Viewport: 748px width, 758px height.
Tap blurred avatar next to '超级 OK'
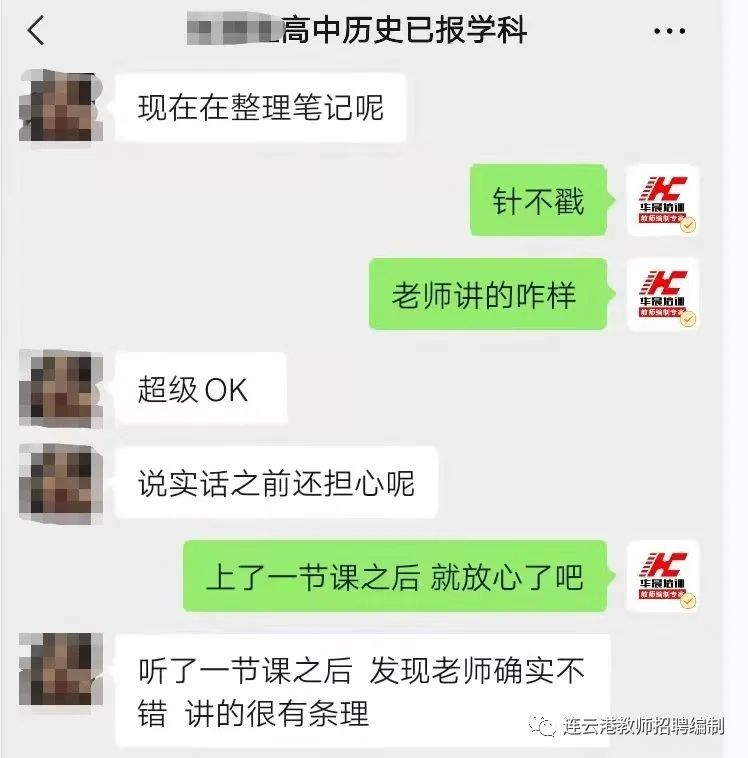coord(61,389)
